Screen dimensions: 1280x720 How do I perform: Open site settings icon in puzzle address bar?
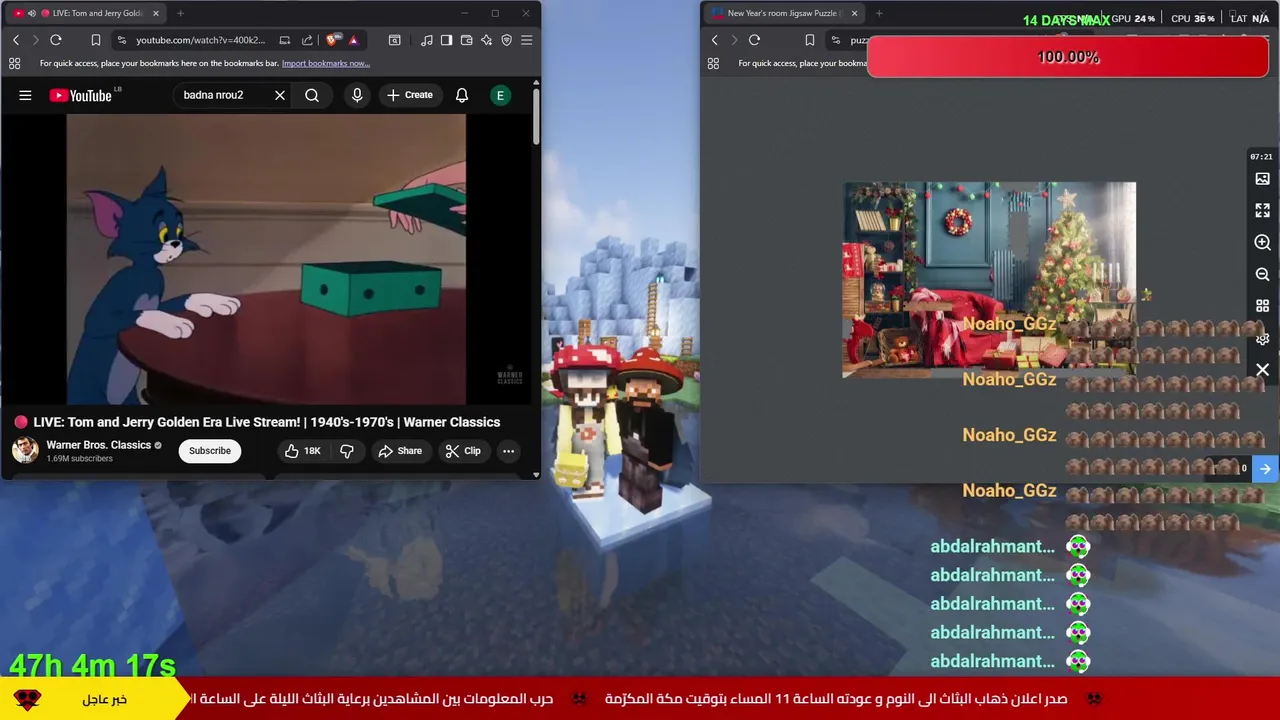click(836, 40)
